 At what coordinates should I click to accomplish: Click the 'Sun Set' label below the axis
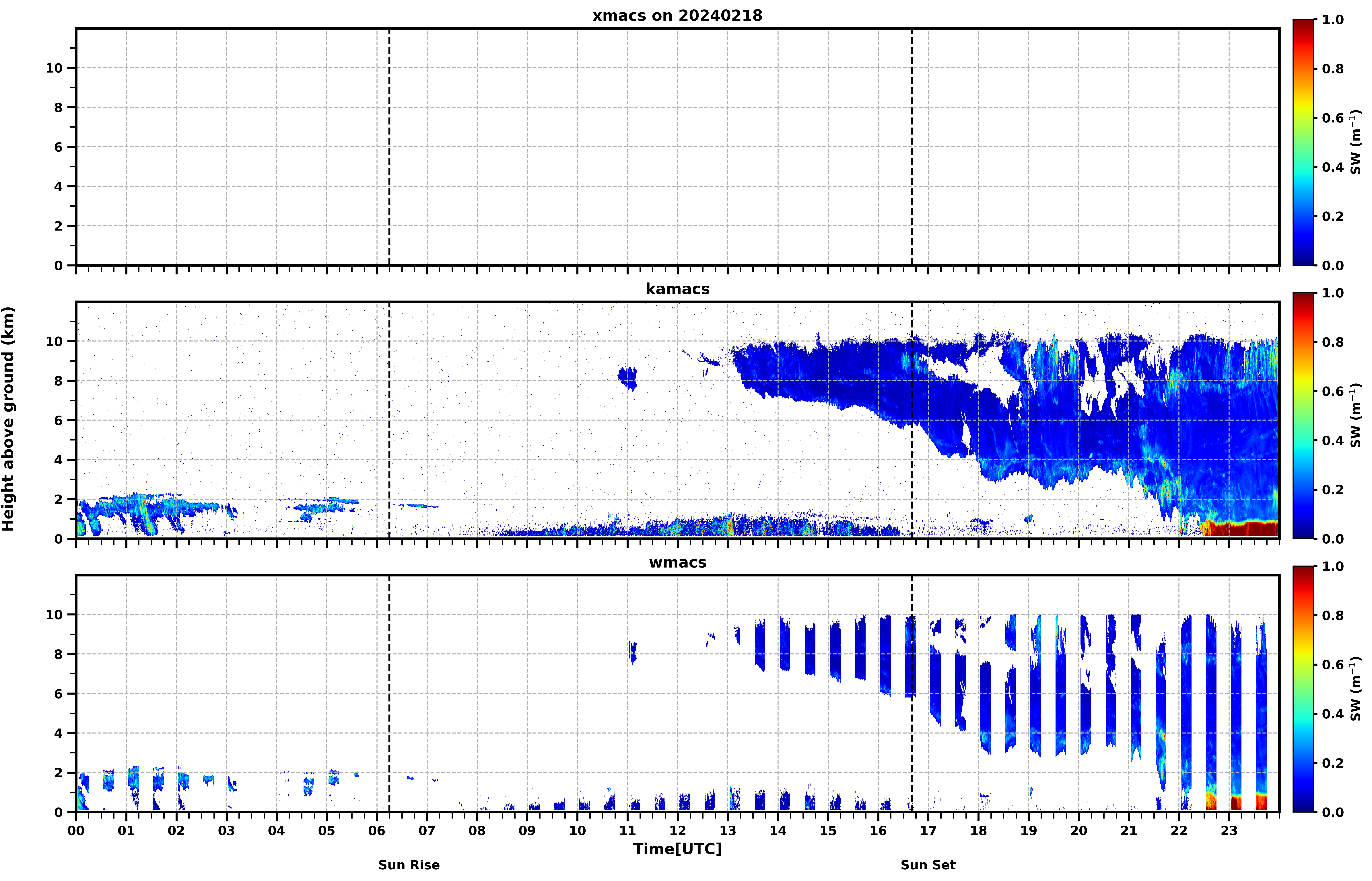pos(928,865)
